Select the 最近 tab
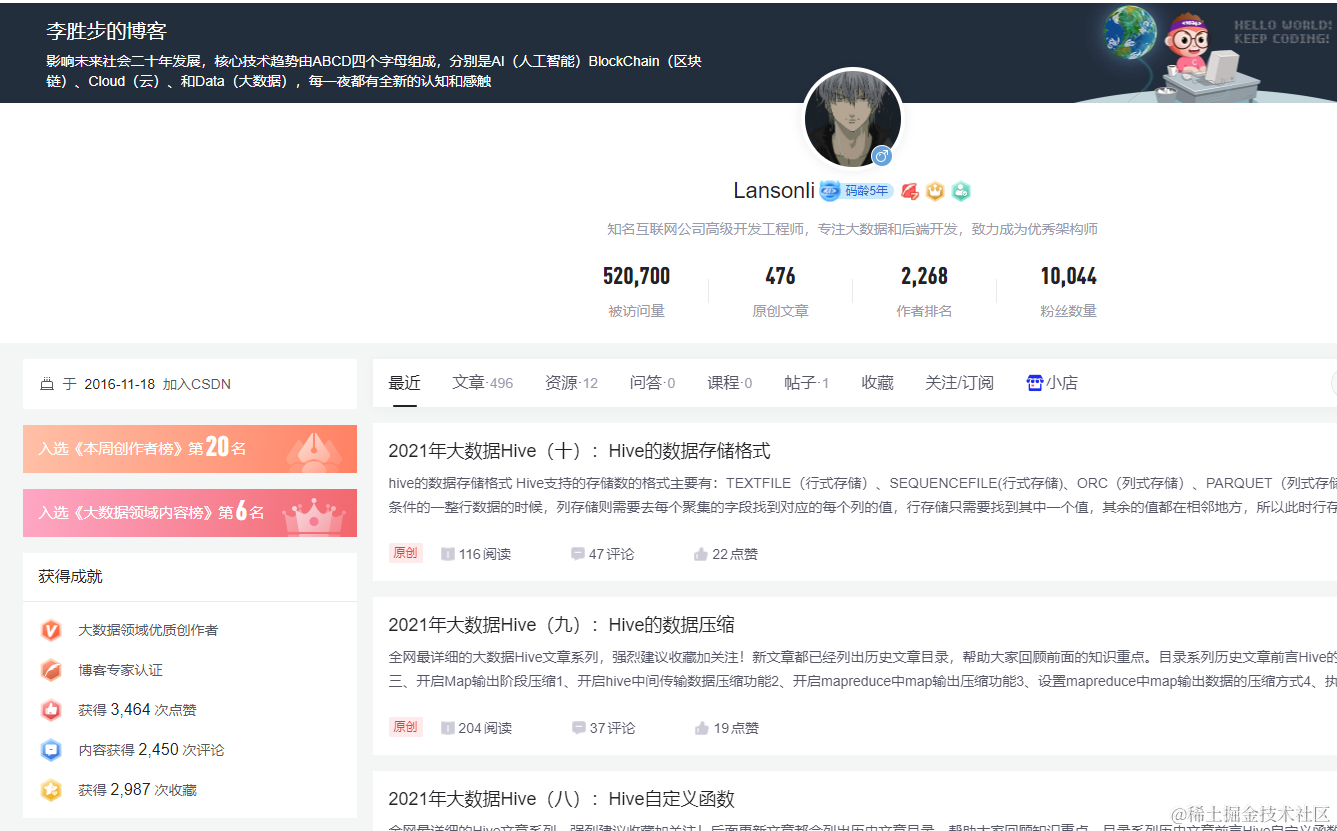The height and width of the screenshot is (831, 1337). [x=405, y=383]
